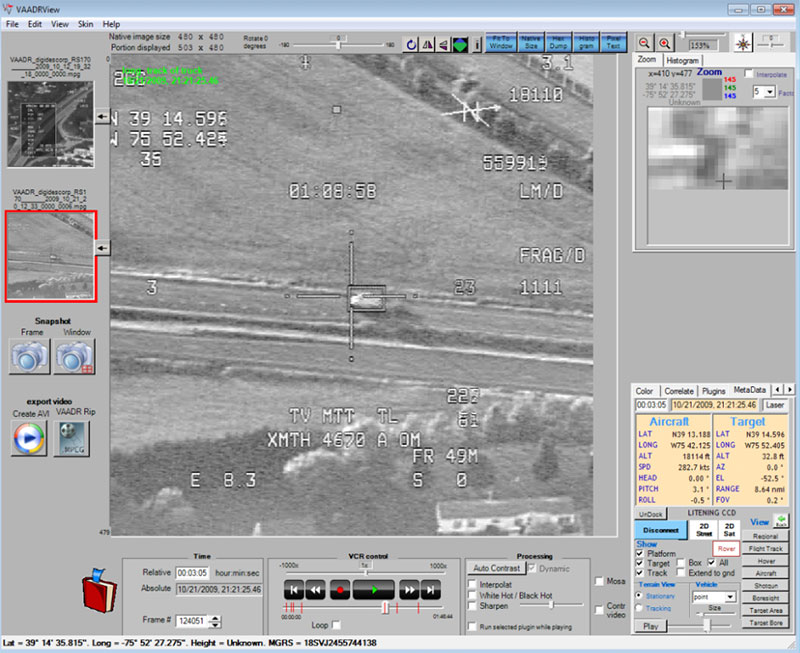This screenshot has width=800, height=653.
Task: Click the rotate image icon in toolbar
Action: pyautogui.click(x=412, y=44)
